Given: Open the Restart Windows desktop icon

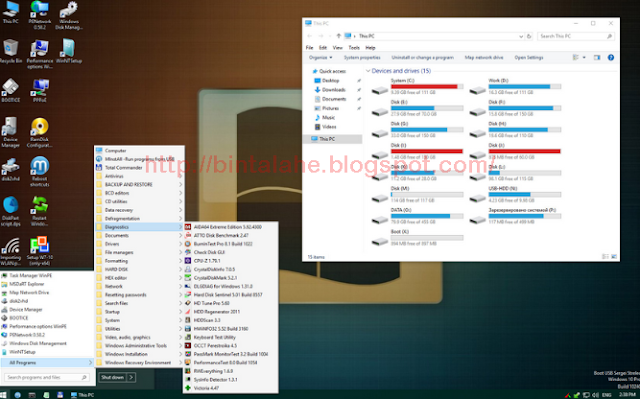Looking at the screenshot, I should point(40,211).
